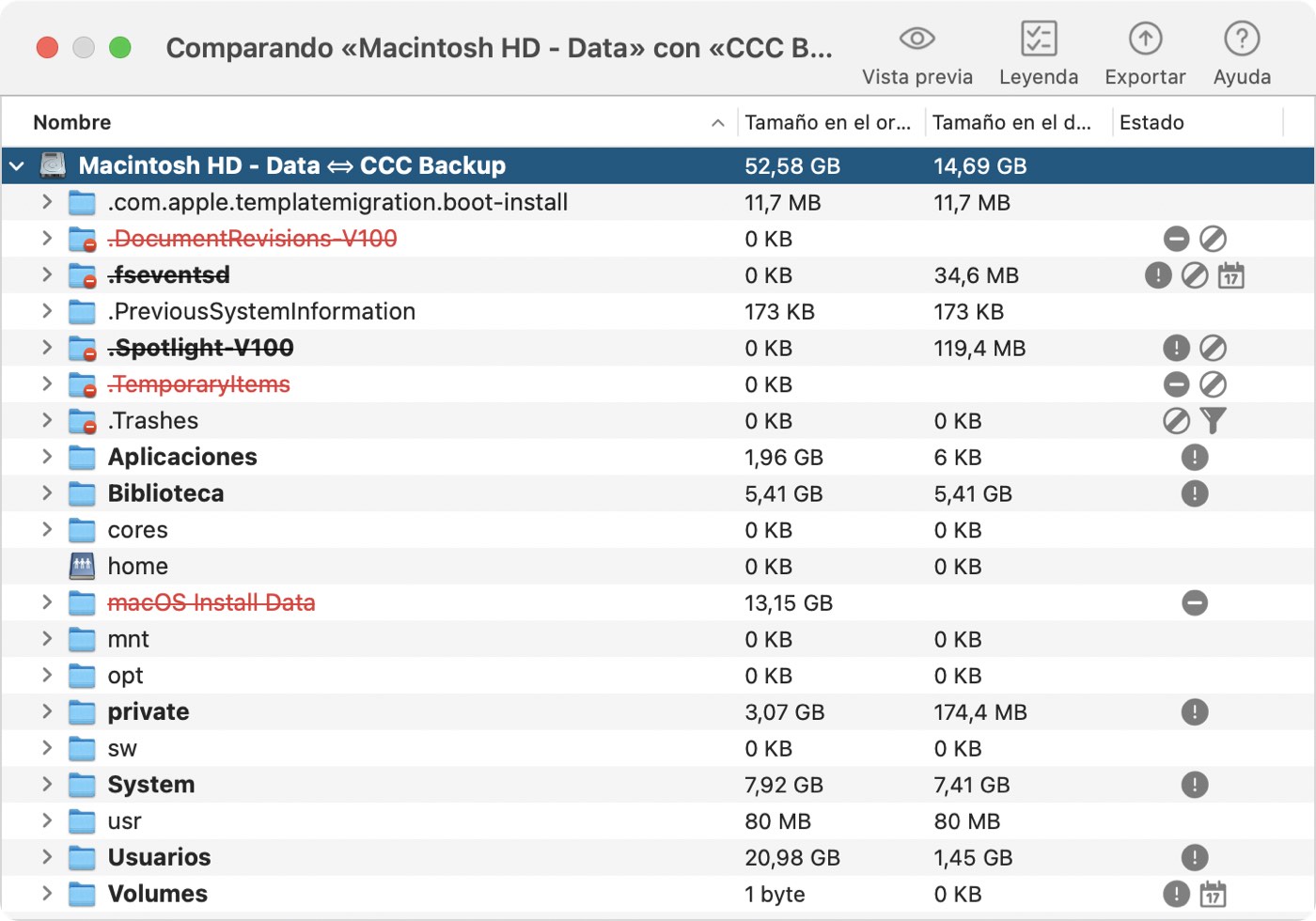Click the 1 byte size of Volumes
Screen dimensions: 1316x921
775,895
